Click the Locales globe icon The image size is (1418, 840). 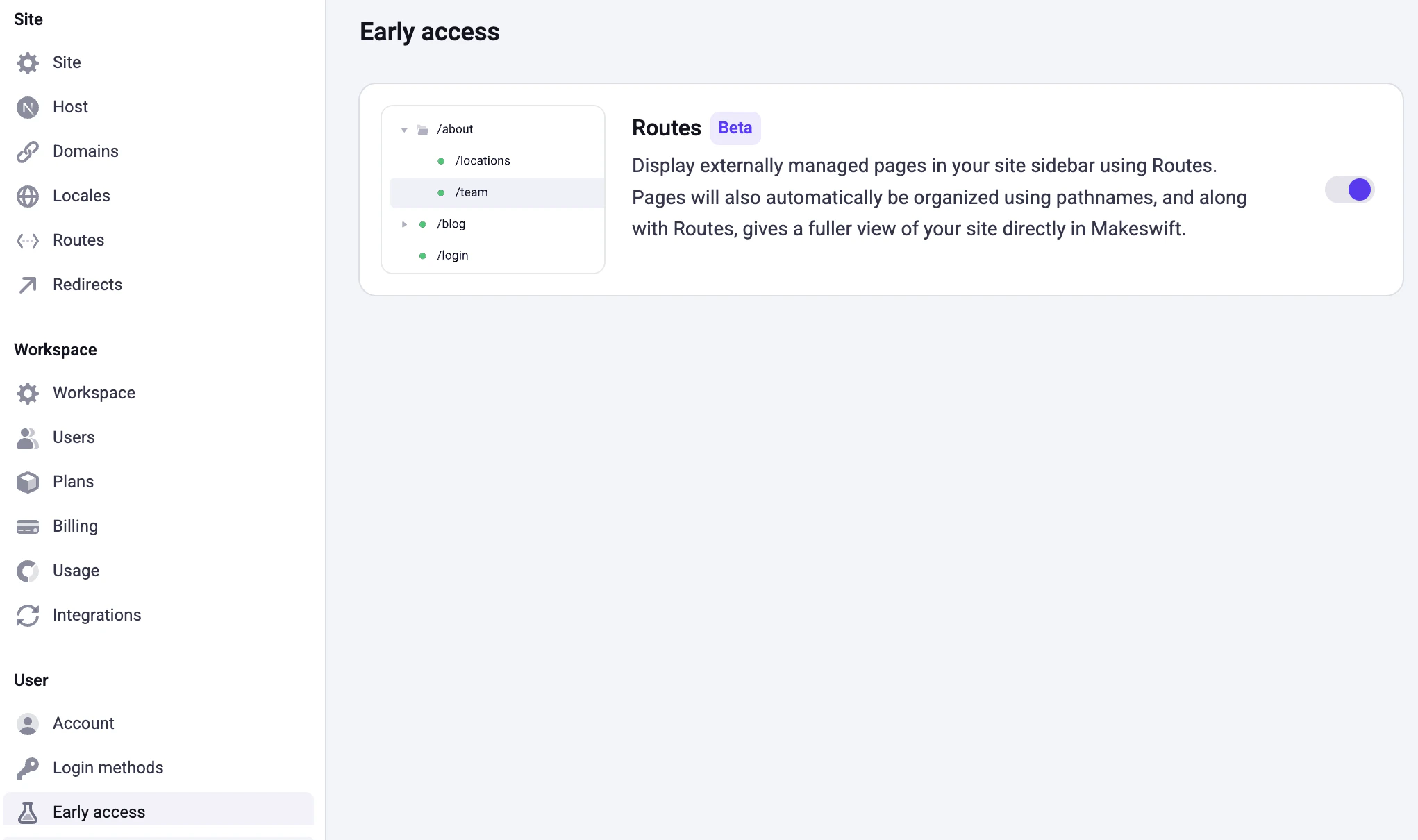(27, 196)
